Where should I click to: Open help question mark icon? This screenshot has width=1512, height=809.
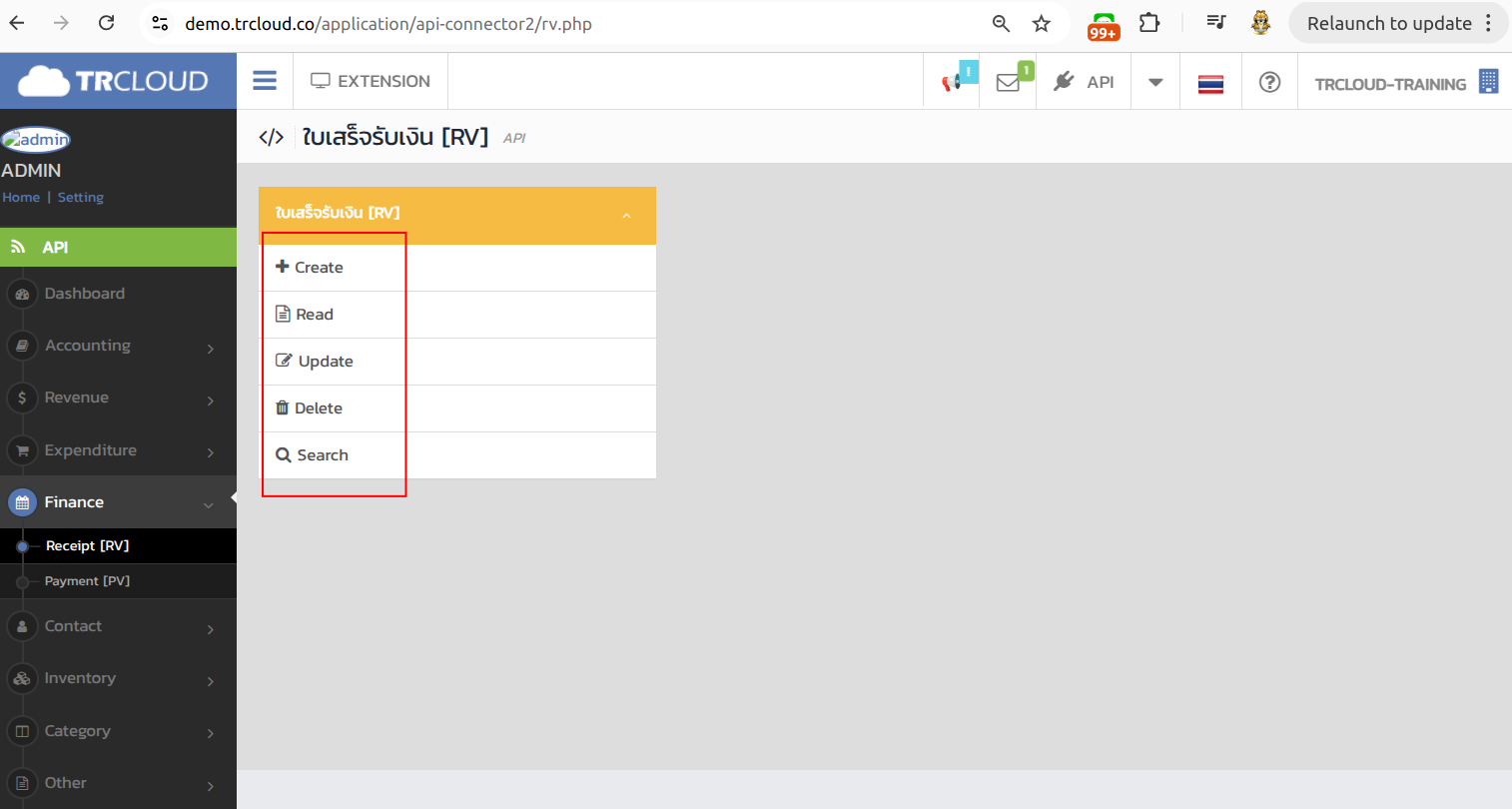click(x=1269, y=82)
